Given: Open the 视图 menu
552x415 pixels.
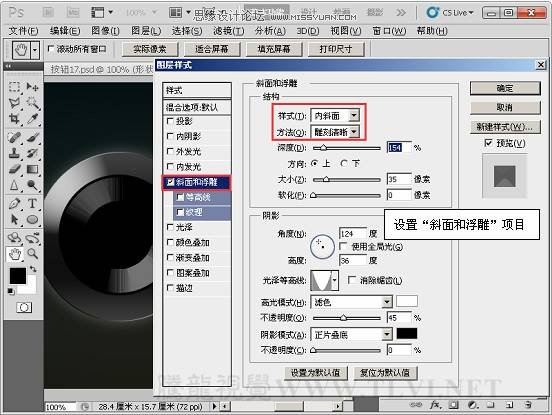Looking at the screenshot, I should click(346, 31).
